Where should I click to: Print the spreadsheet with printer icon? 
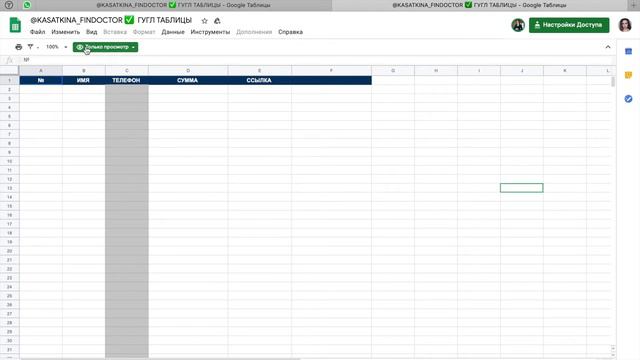coord(18,47)
